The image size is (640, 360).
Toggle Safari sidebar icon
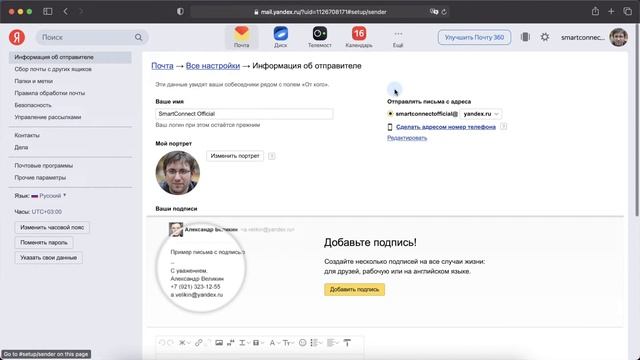click(x=48, y=11)
